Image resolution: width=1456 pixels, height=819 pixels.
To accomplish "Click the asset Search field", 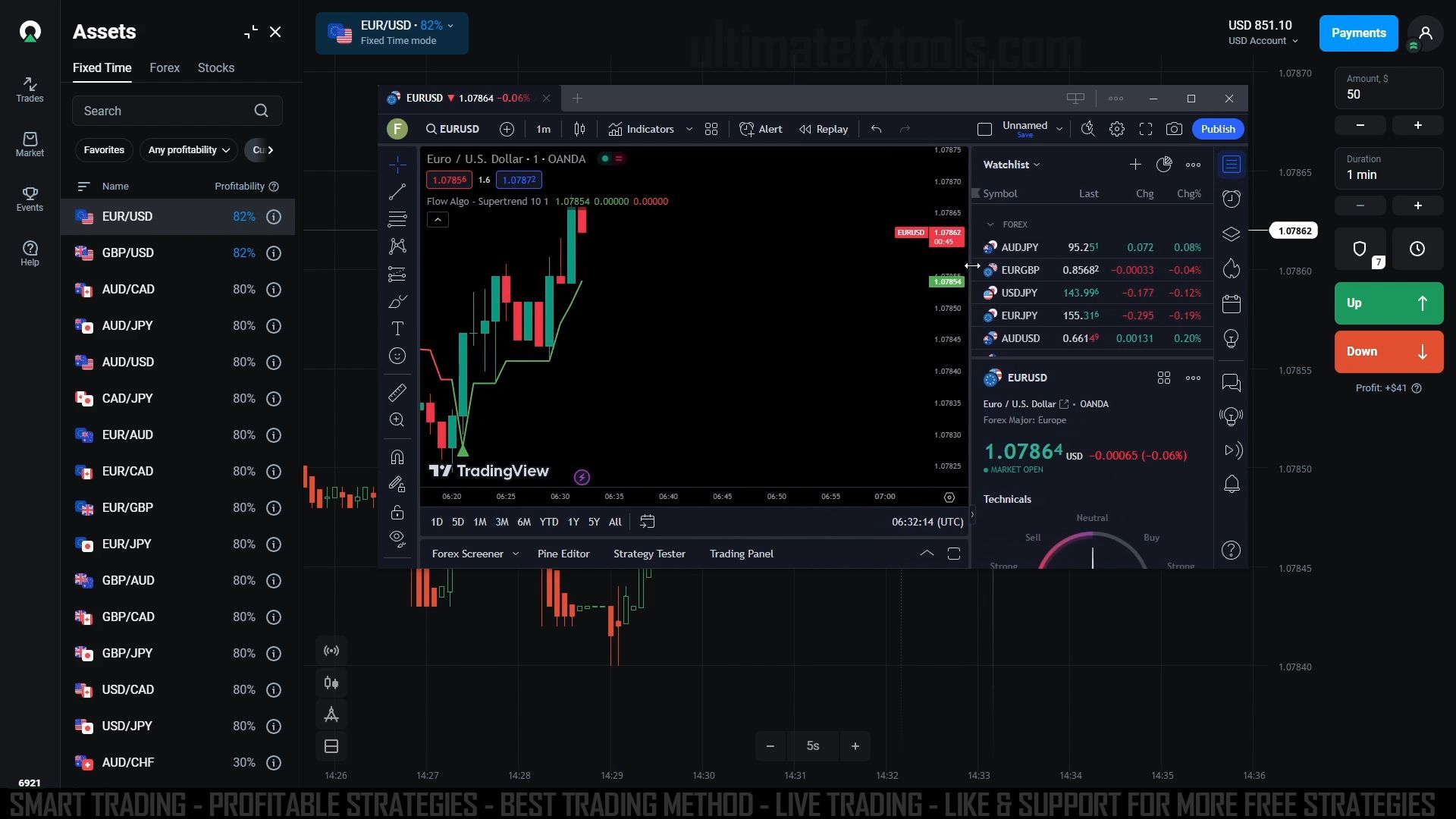I will point(177,111).
